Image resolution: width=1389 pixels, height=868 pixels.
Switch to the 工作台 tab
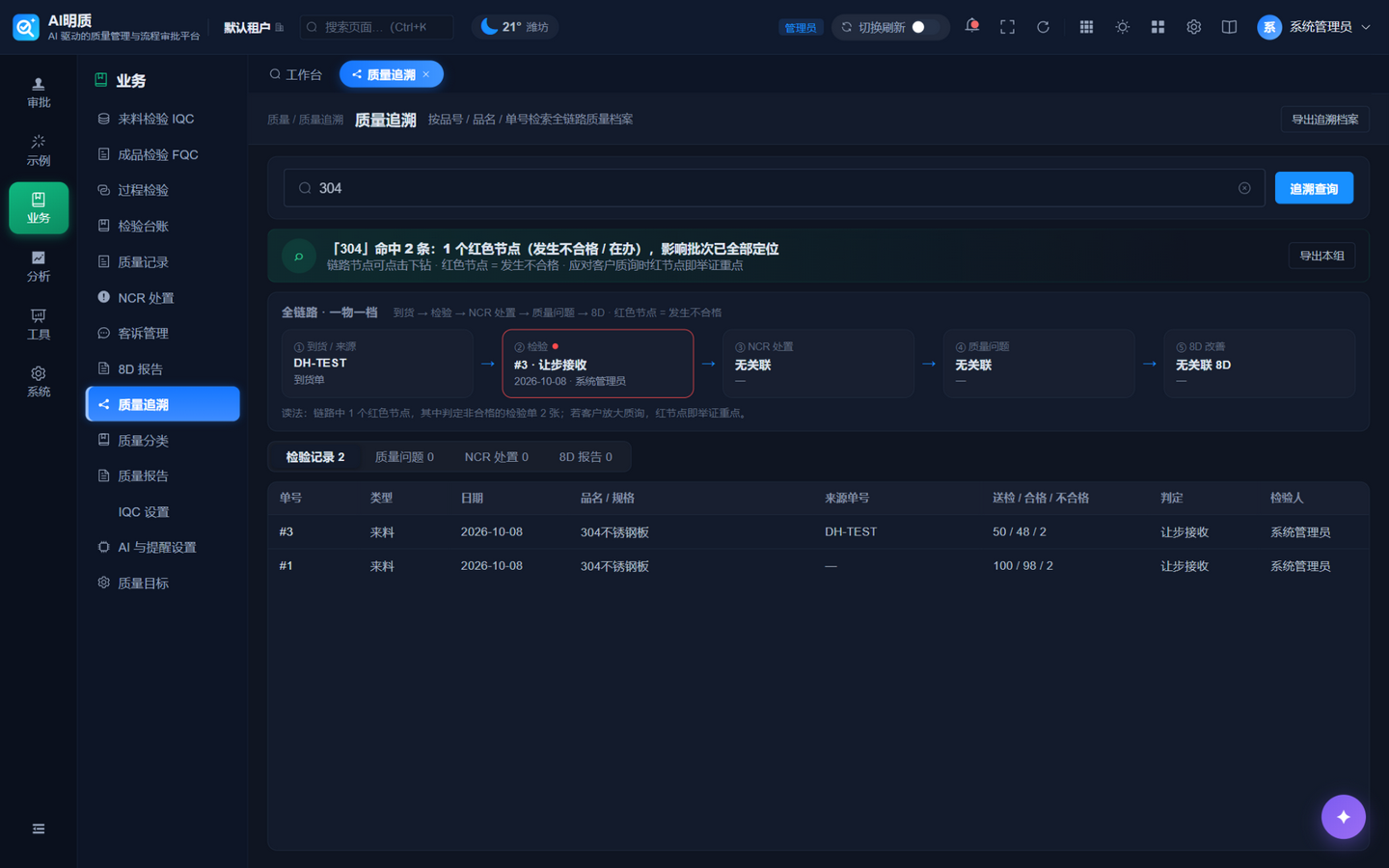[295, 74]
